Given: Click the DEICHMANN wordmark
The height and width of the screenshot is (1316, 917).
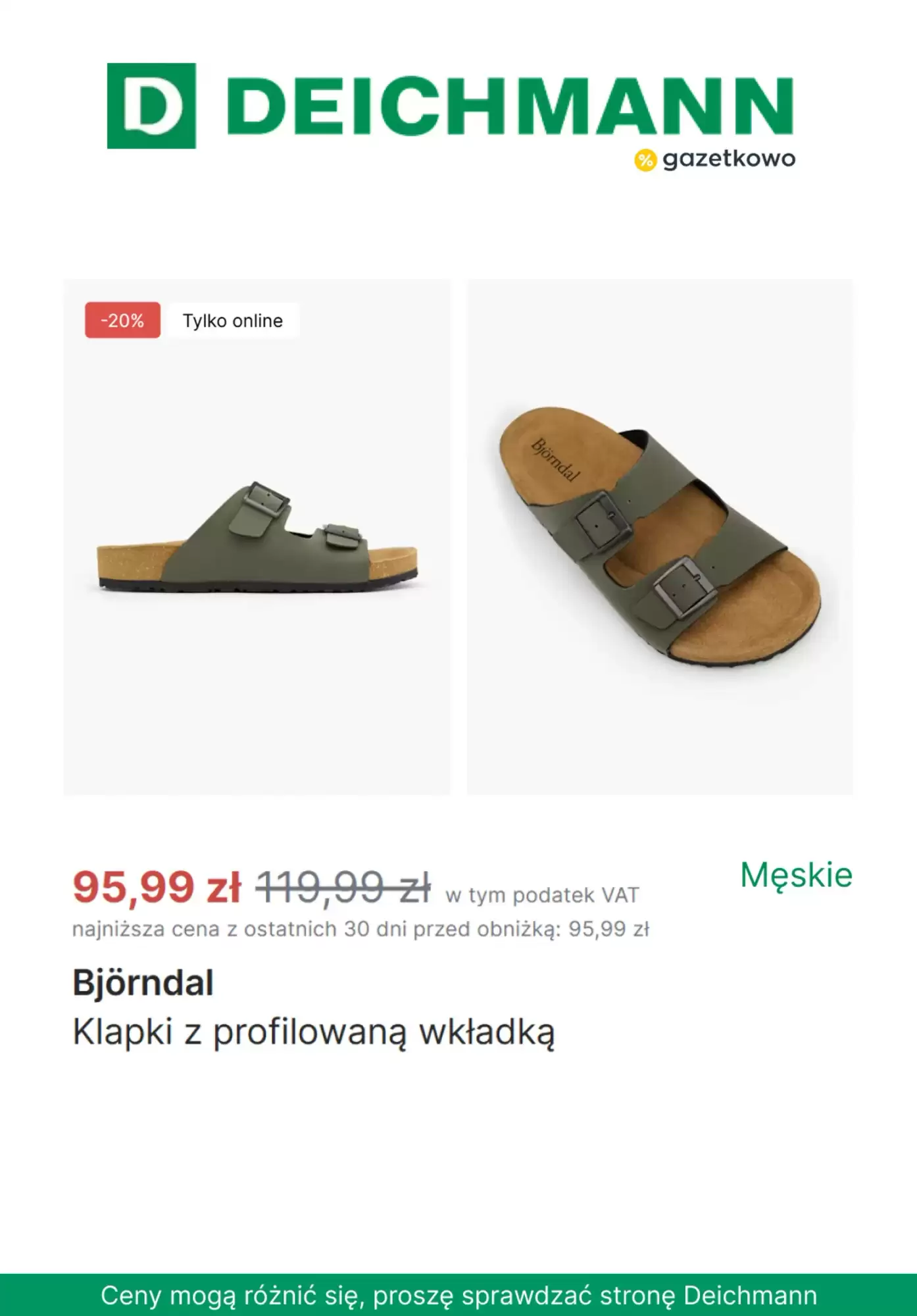Looking at the screenshot, I should pos(510,106).
